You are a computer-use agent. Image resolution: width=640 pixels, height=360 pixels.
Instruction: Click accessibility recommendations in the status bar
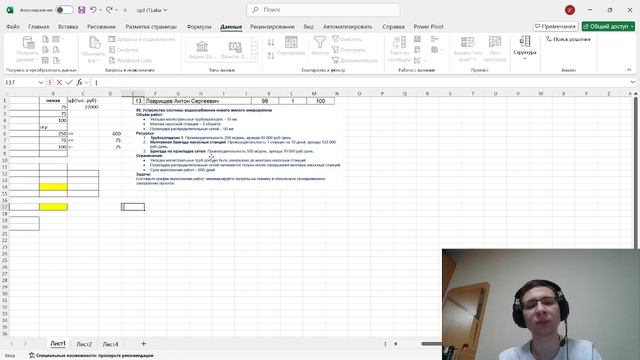coord(91,356)
